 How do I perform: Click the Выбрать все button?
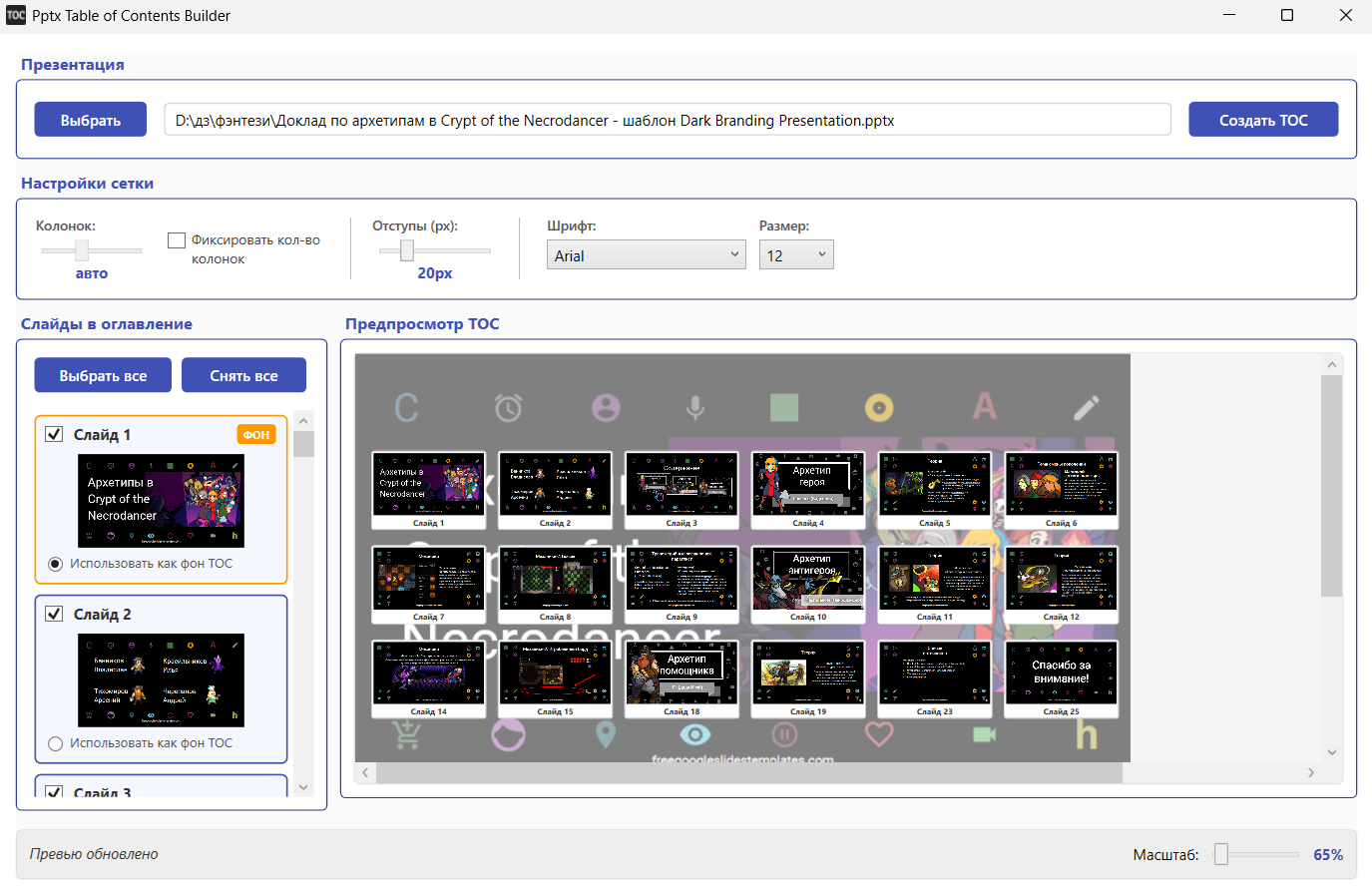(x=103, y=375)
